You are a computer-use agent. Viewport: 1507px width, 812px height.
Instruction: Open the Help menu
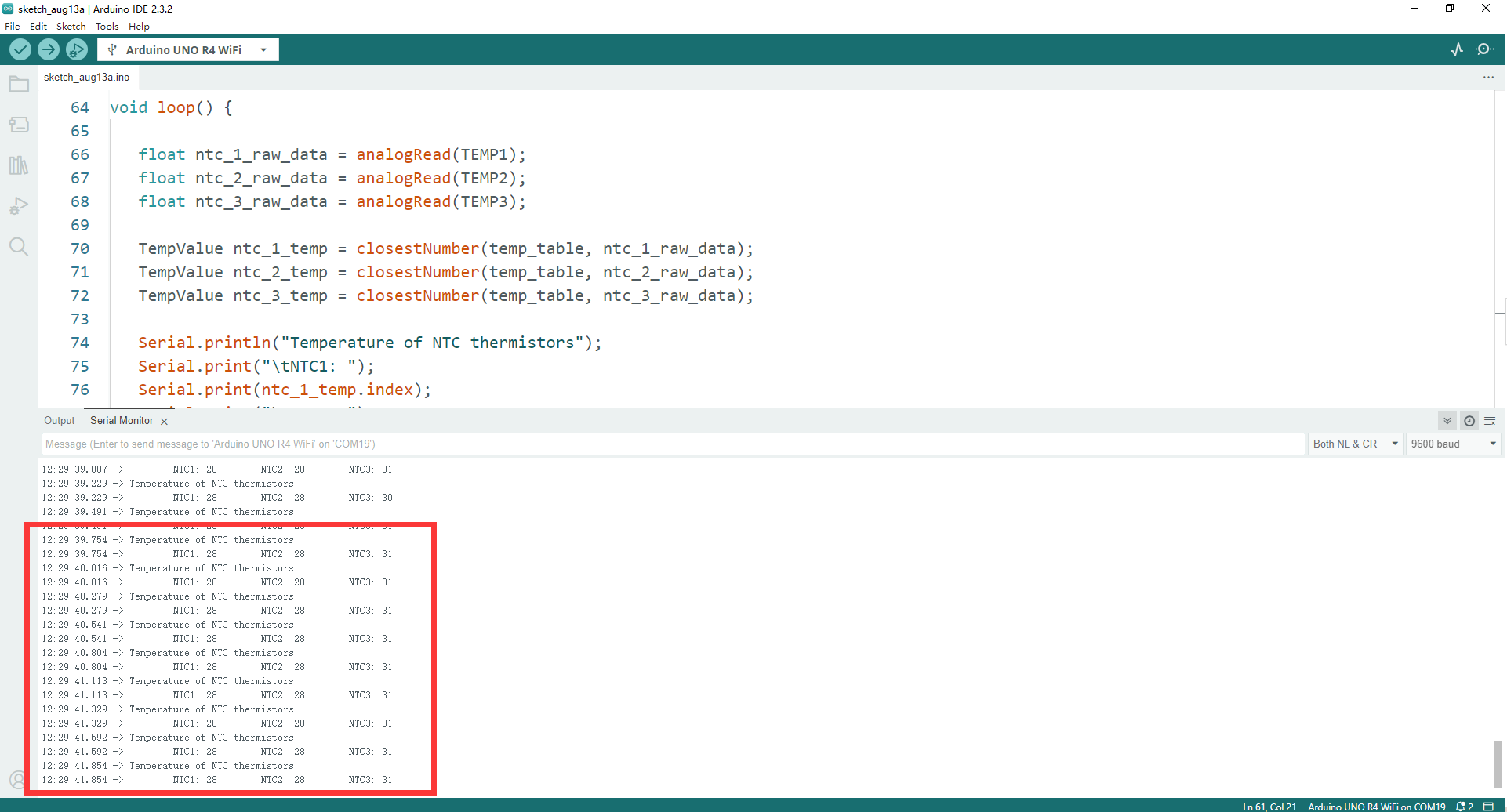pos(139,26)
